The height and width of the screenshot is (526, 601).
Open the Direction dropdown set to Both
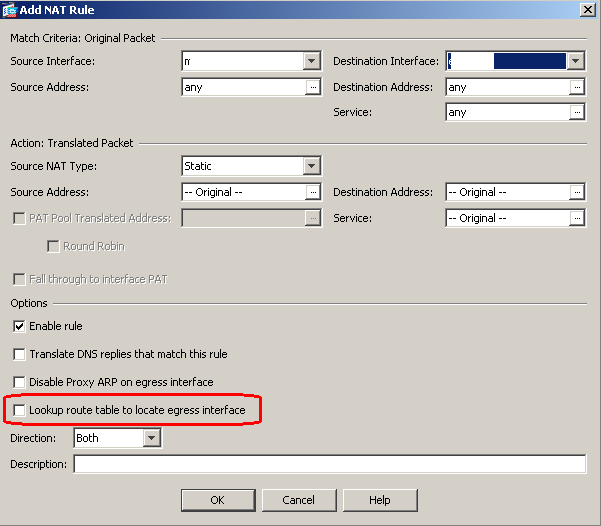(x=152, y=438)
